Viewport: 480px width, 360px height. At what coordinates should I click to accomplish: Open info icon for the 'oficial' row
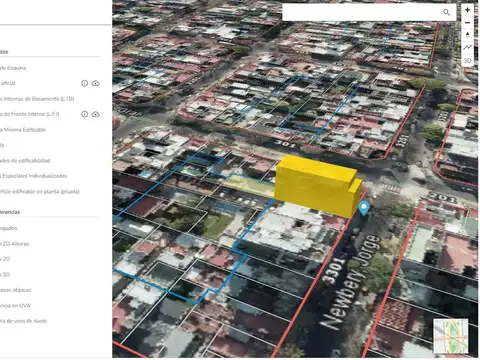tap(84, 83)
